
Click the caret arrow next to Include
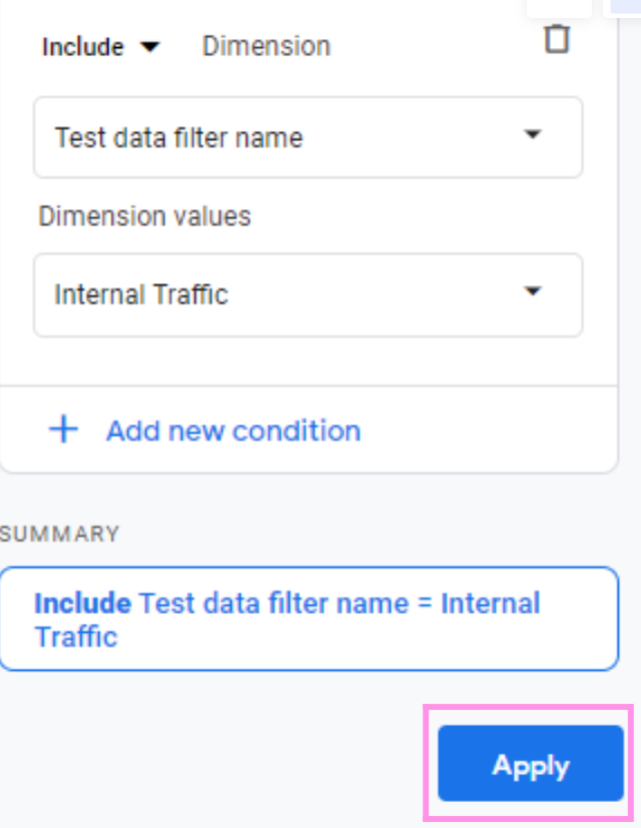click(x=150, y=47)
